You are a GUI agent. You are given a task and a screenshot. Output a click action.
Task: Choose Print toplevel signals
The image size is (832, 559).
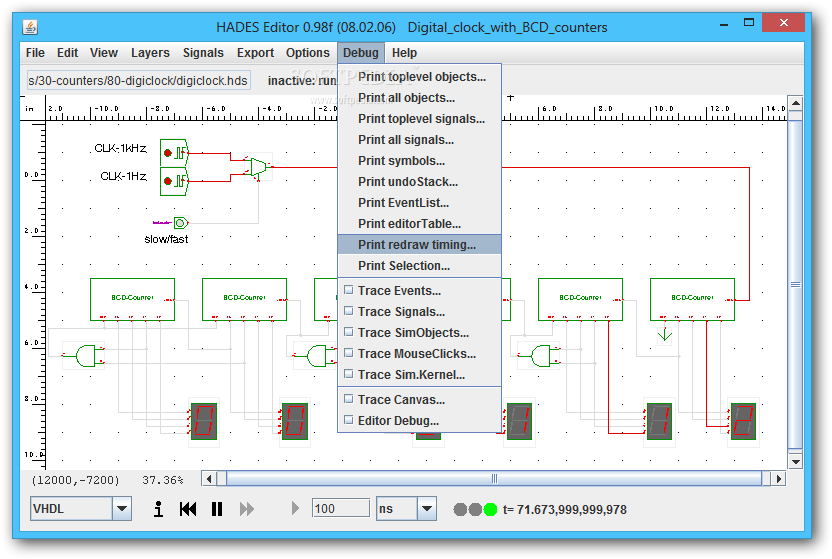point(420,119)
